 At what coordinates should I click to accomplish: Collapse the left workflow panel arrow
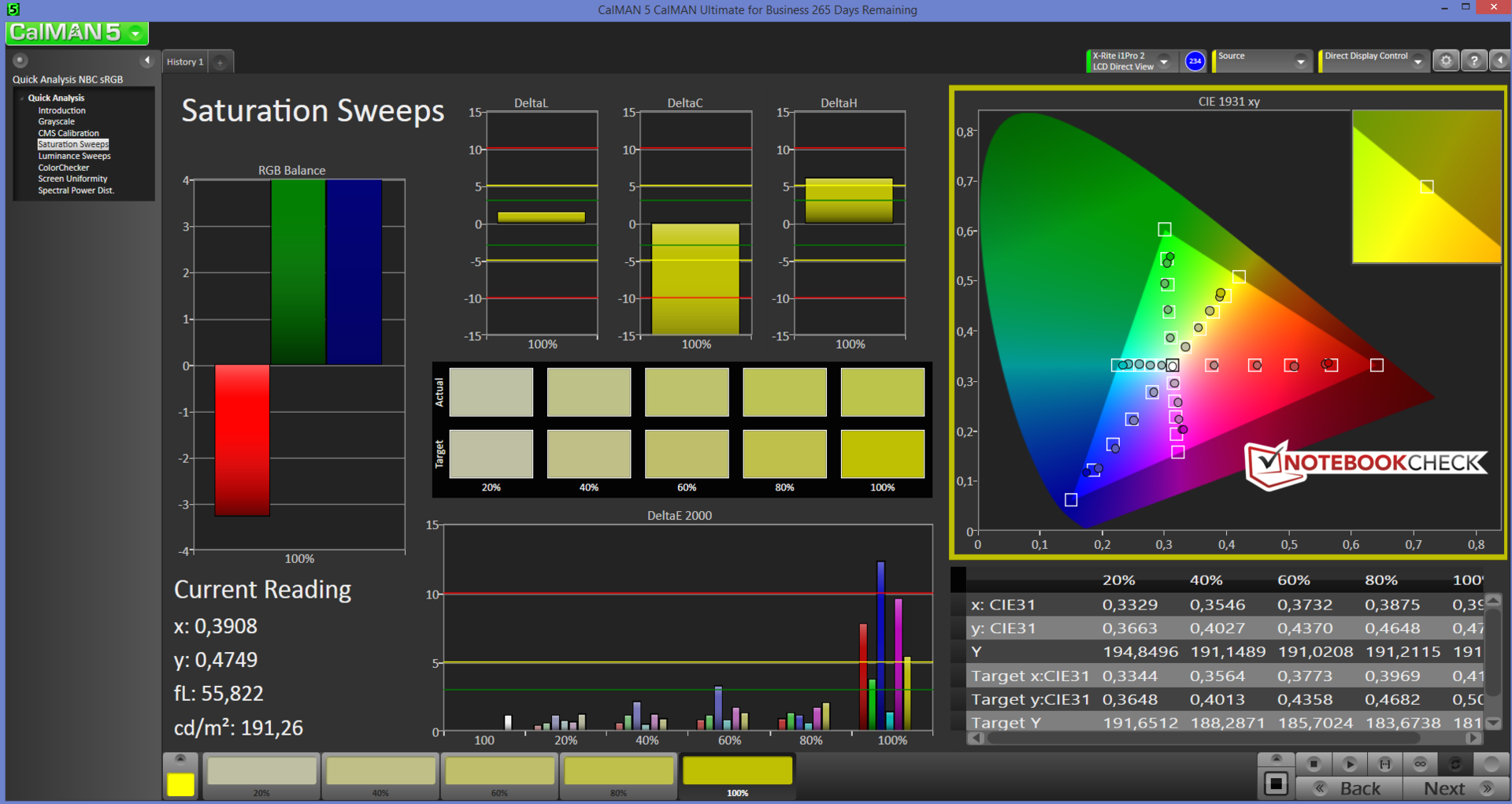point(146,61)
